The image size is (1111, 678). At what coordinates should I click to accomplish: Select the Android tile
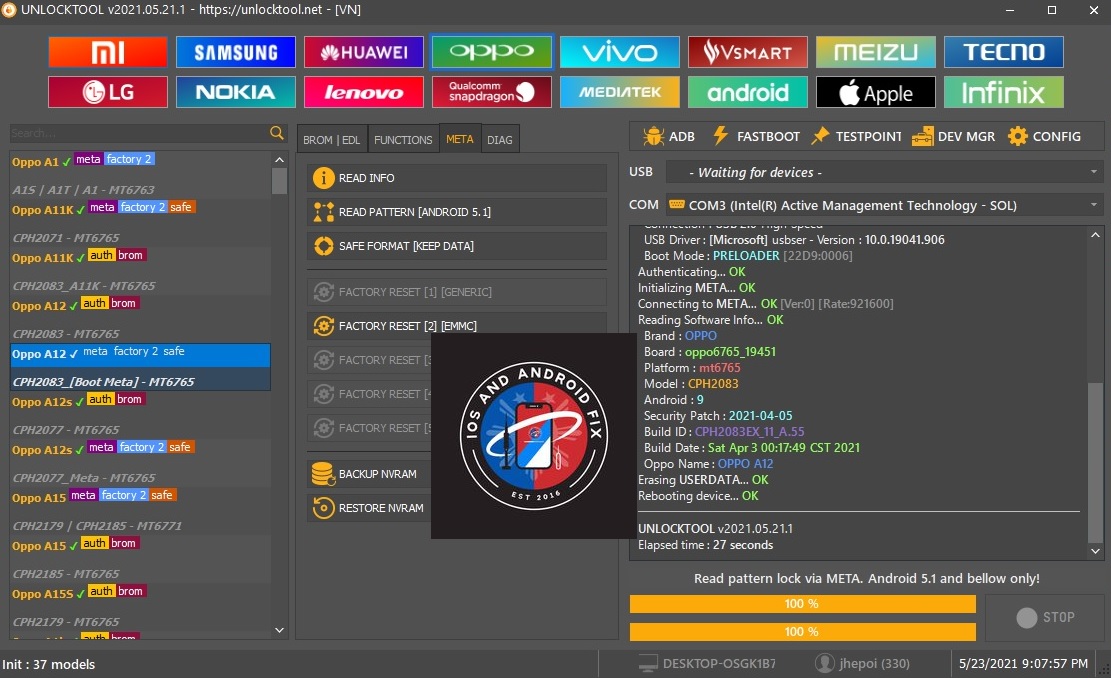pos(748,92)
